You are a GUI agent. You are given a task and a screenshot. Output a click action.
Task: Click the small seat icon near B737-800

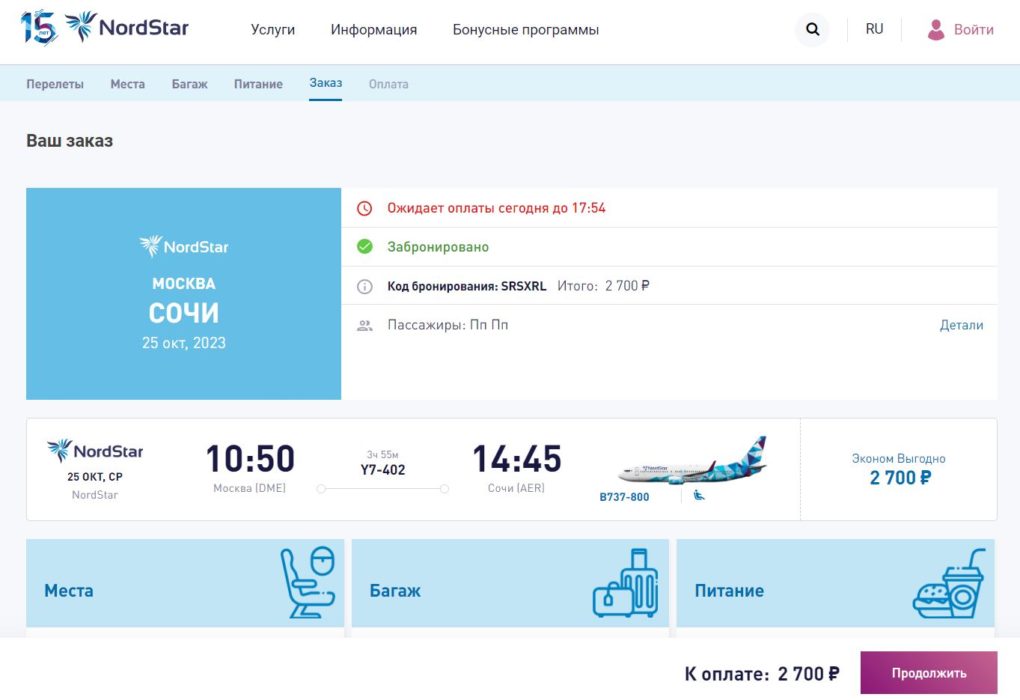coord(699,495)
